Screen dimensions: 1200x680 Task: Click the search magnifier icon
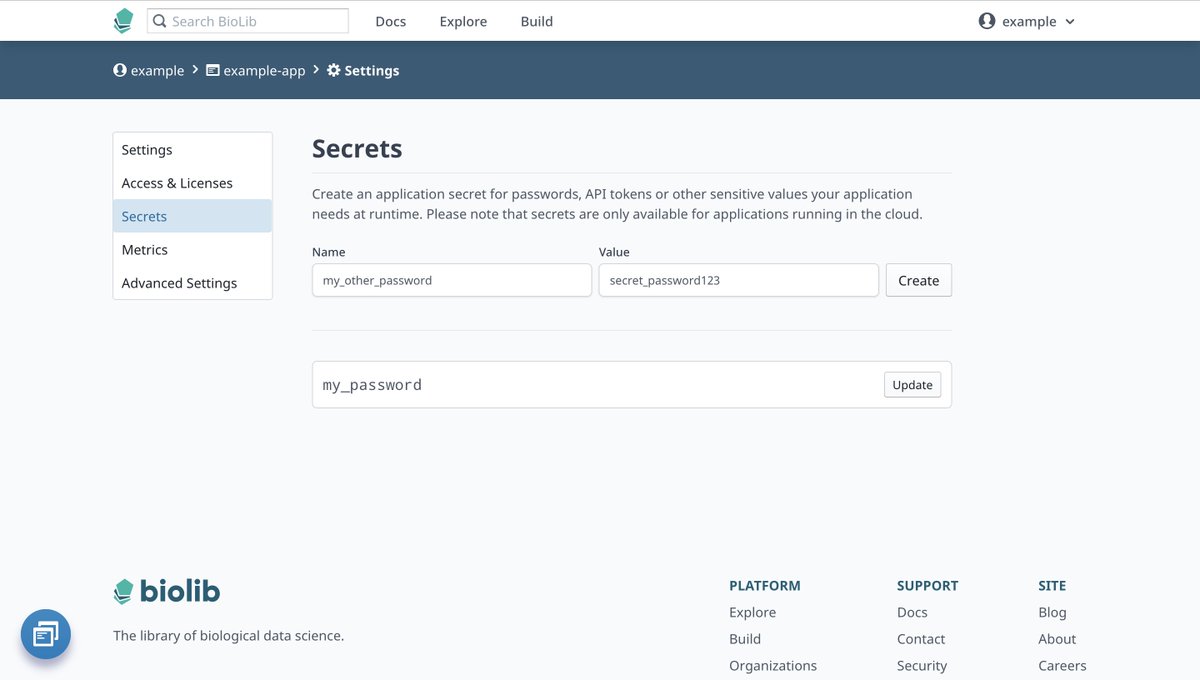pos(160,21)
